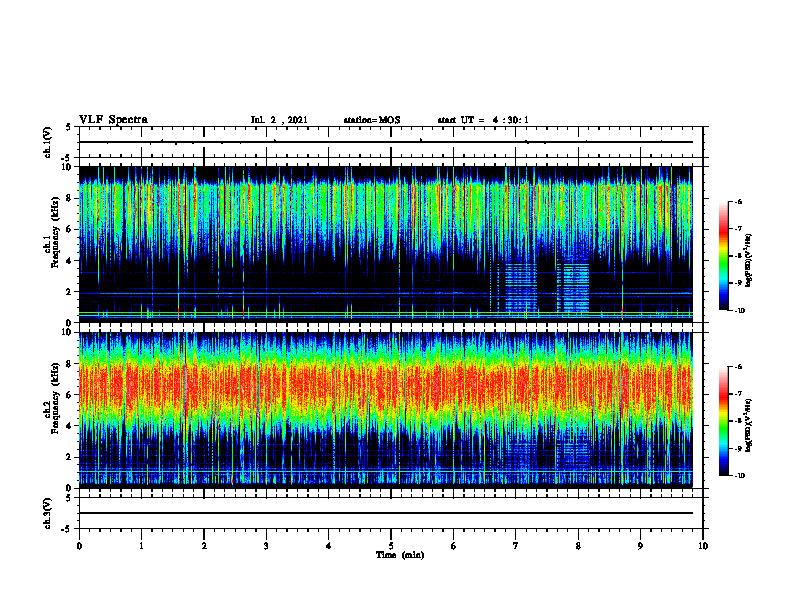Click time axis tick label "7"

(516, 546)
